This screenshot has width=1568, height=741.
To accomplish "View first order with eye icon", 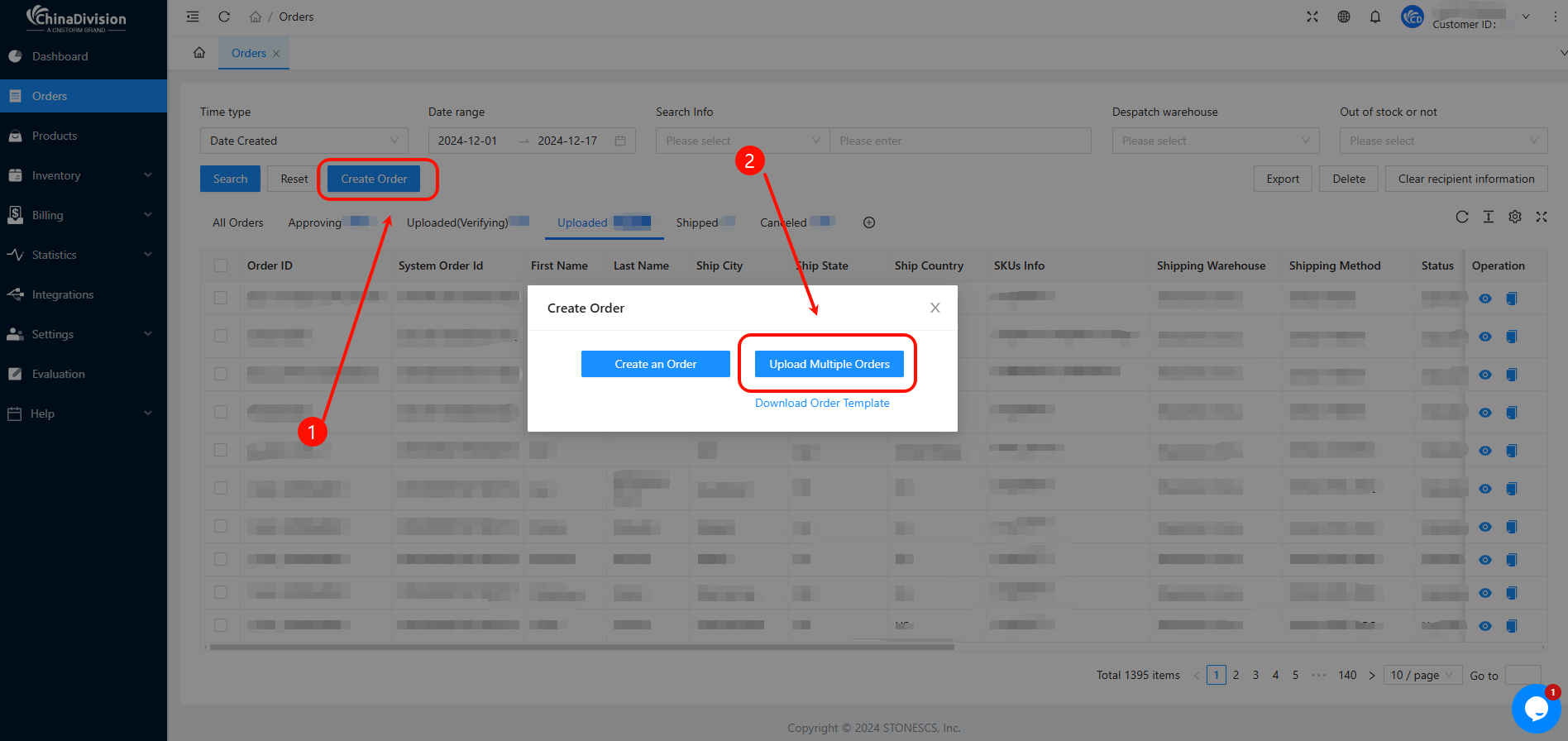I will click(1485, 299).
